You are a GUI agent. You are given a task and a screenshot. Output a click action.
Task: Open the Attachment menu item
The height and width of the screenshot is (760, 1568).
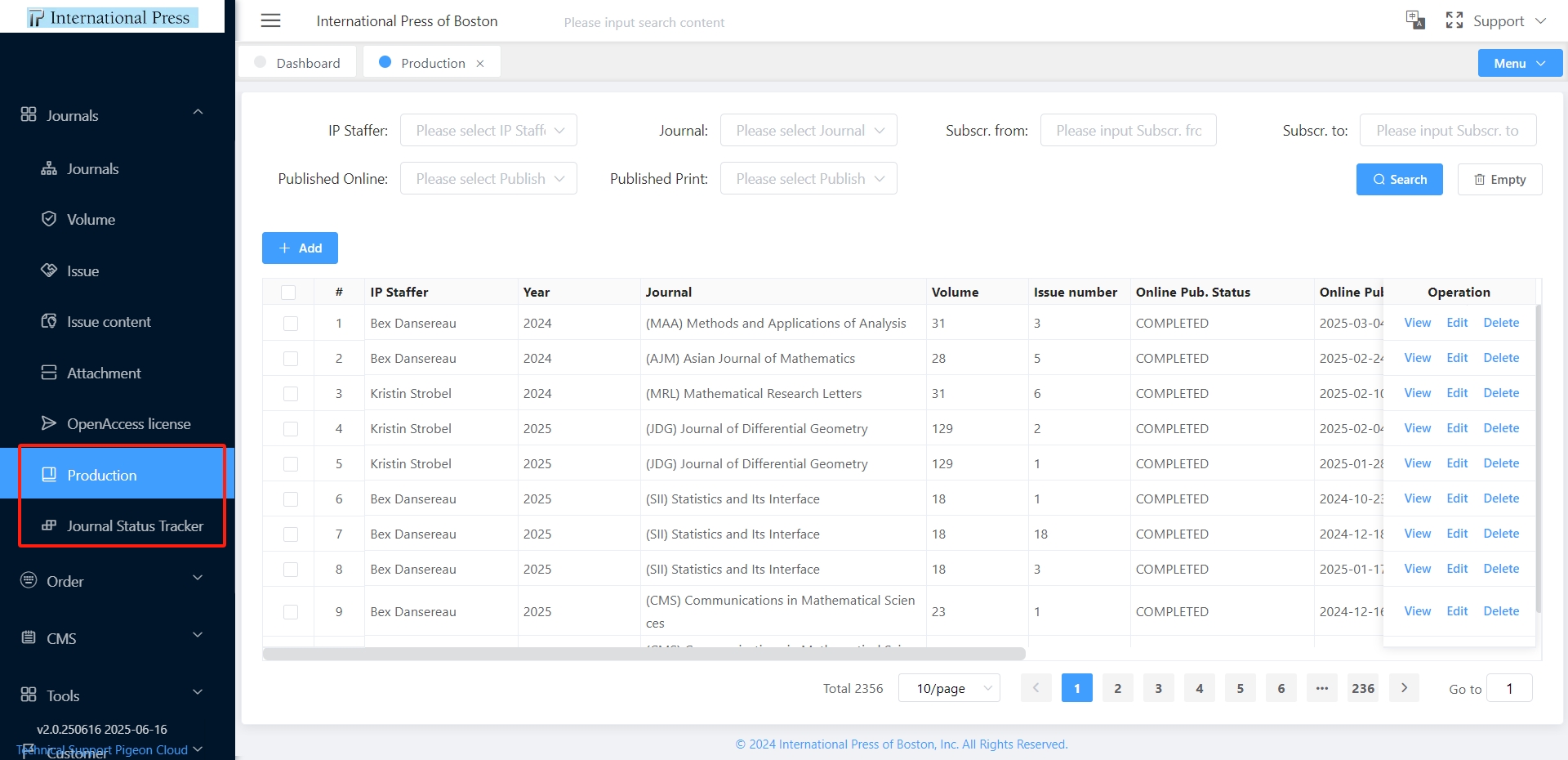click(x=117, y=373)
